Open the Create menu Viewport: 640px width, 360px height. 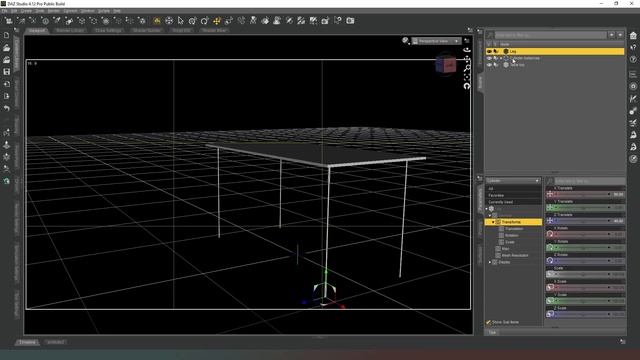[26, 11]
